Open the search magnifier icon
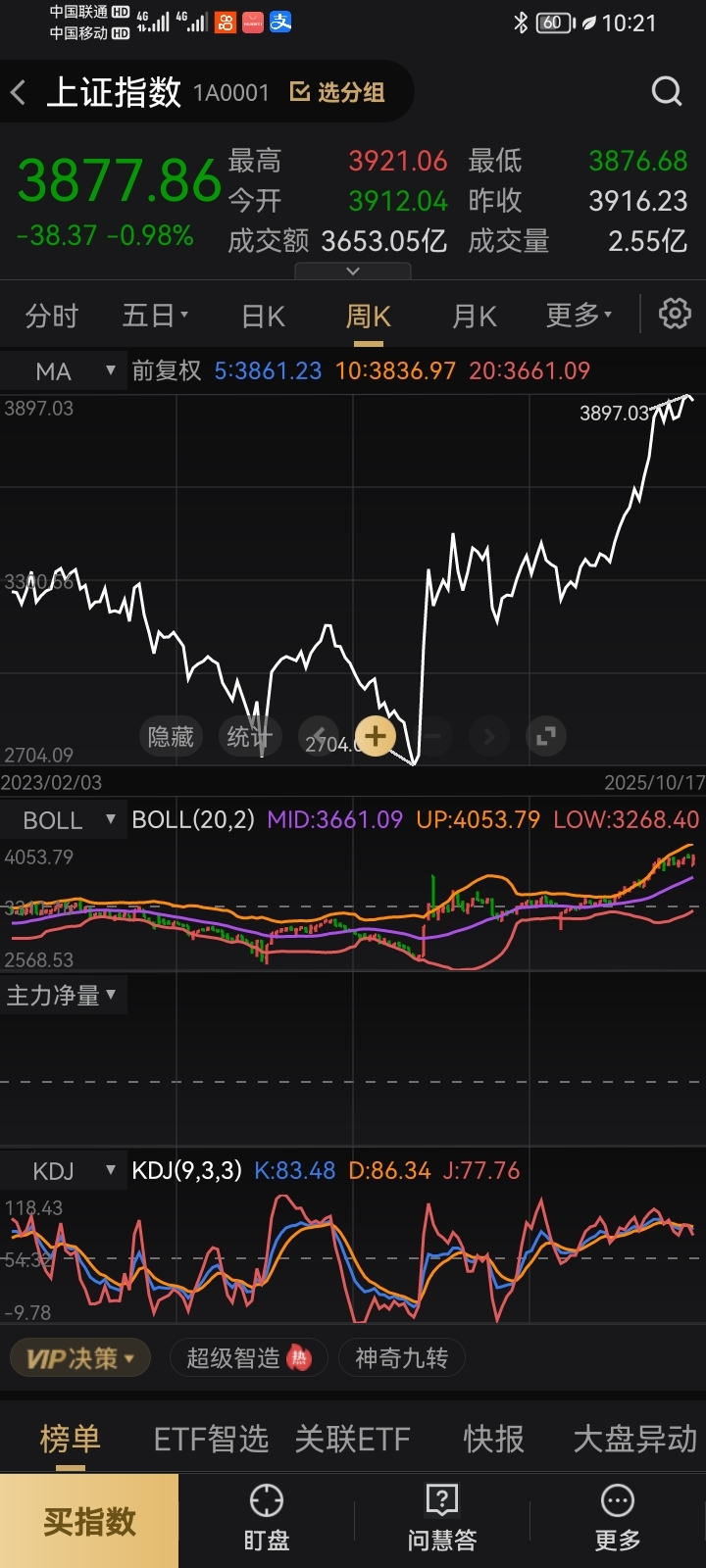706x1568 pixels. click(667, 92)
